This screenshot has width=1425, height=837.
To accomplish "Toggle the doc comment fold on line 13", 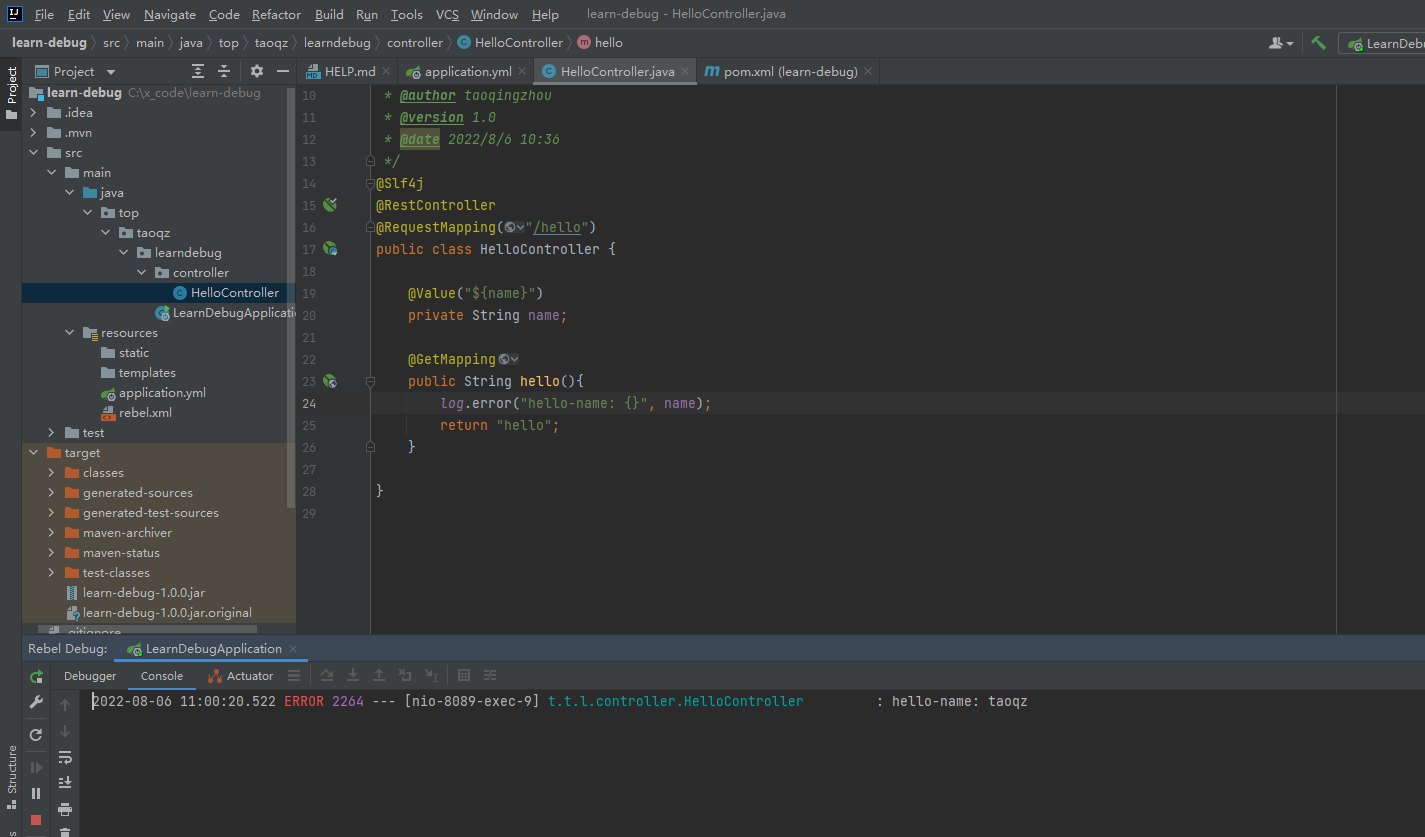I will (370, 161).
